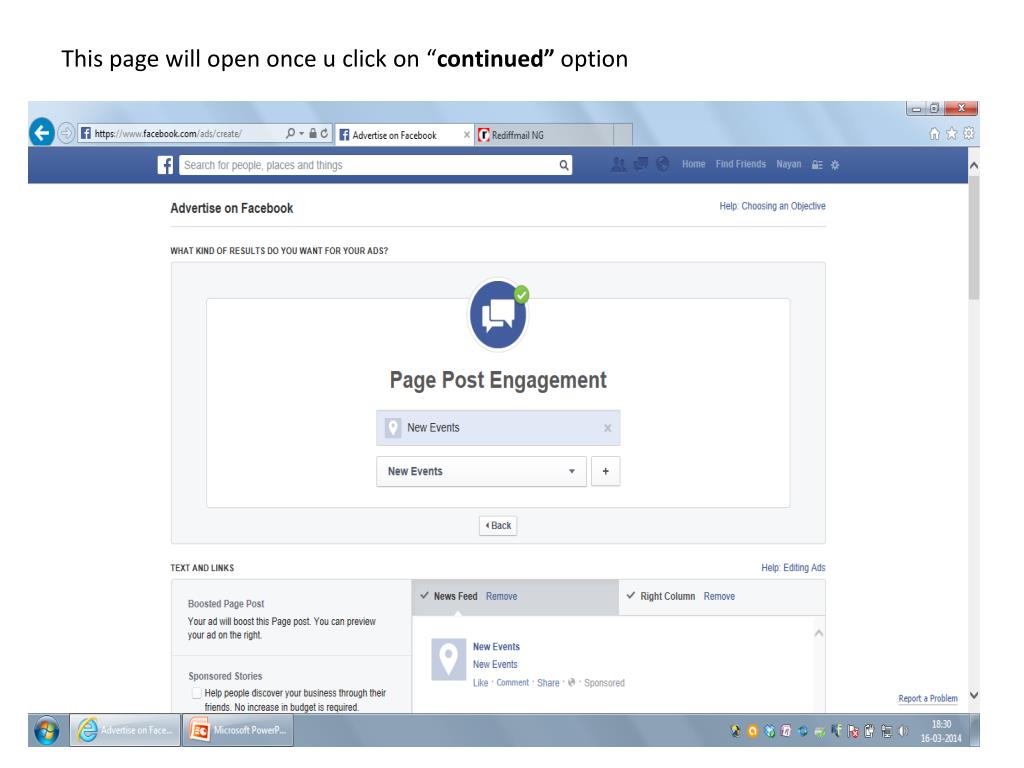Open the New Events post dropdown
This screenshot has height=768, width=1024.
[x=481, y=471]
